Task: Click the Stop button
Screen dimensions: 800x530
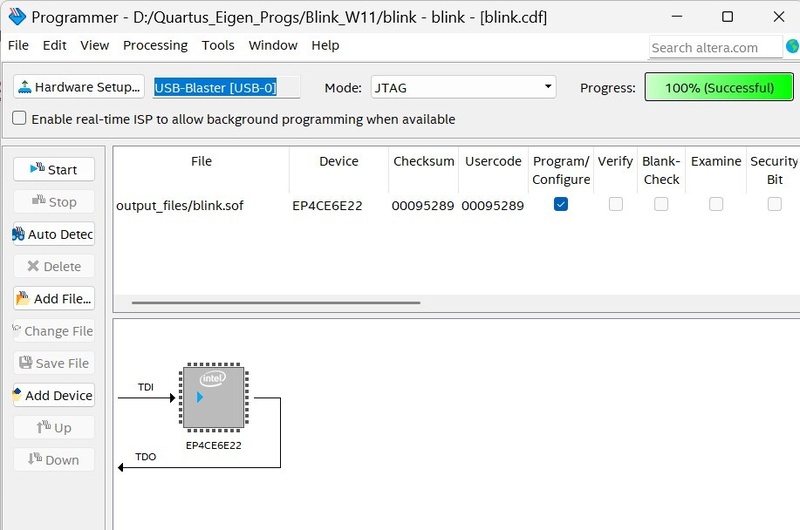Action: pyautogui.click(x=54, y=202)
